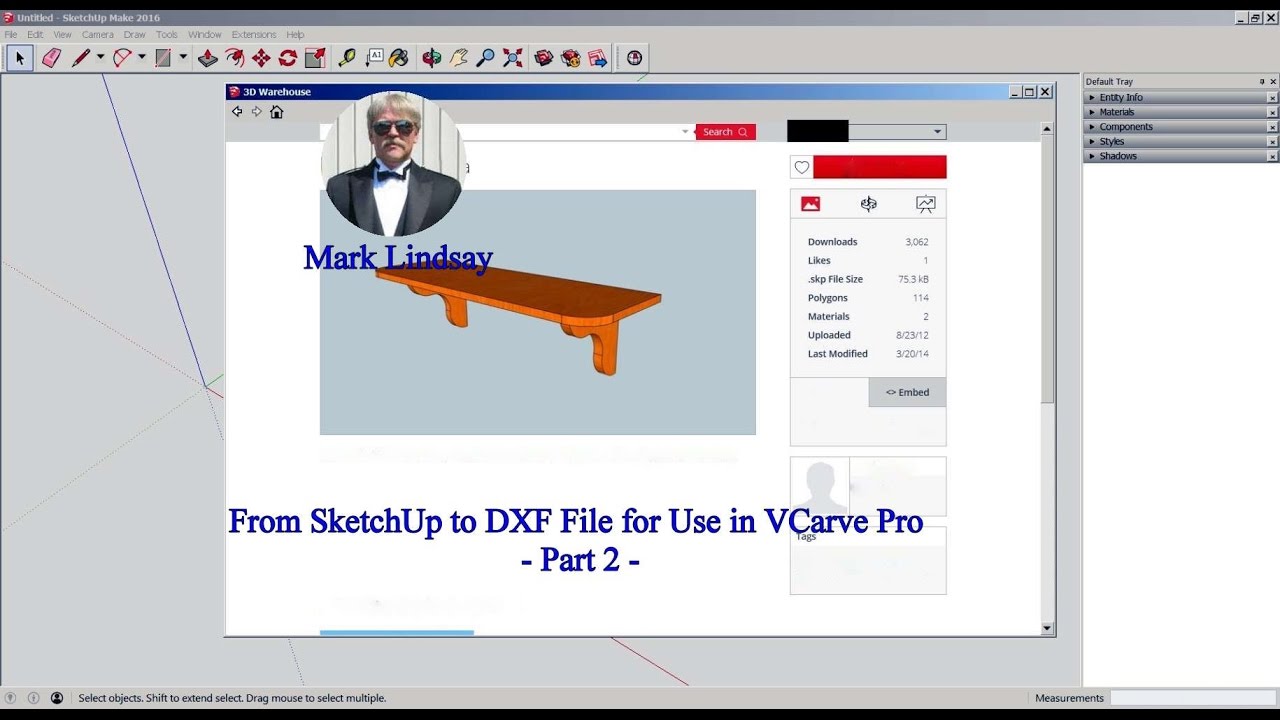
Task: Go to 3D Warehouse home page
Action: click(277, 112)
